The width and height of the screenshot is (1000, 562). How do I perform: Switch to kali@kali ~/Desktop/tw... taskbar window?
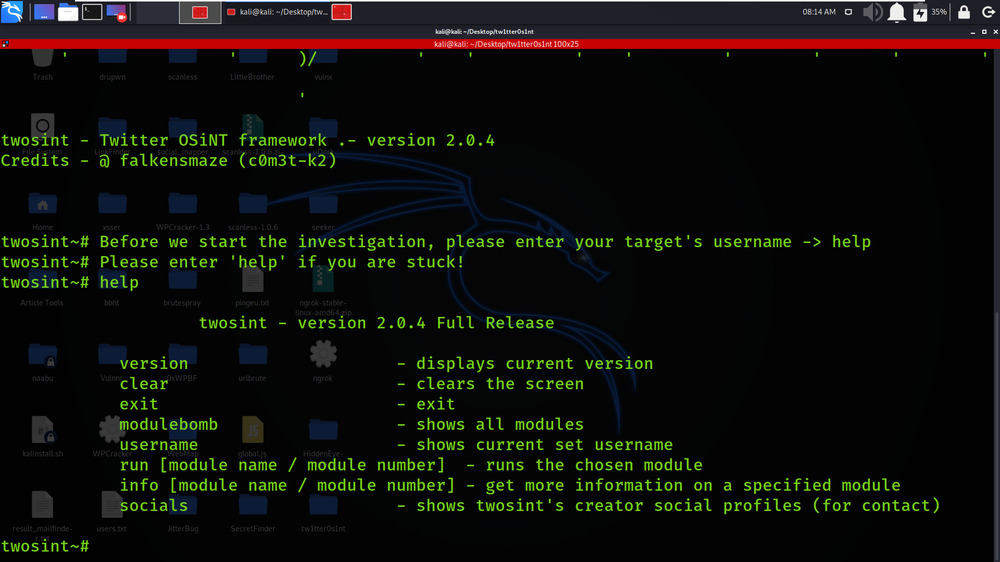pyautogui.click(x=277, y=12)
